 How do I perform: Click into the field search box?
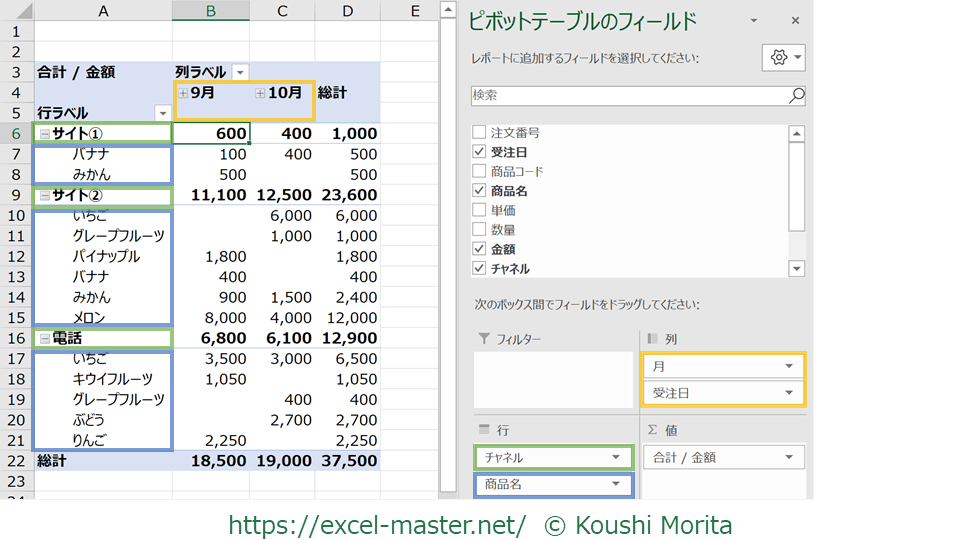tap(628, 96)
